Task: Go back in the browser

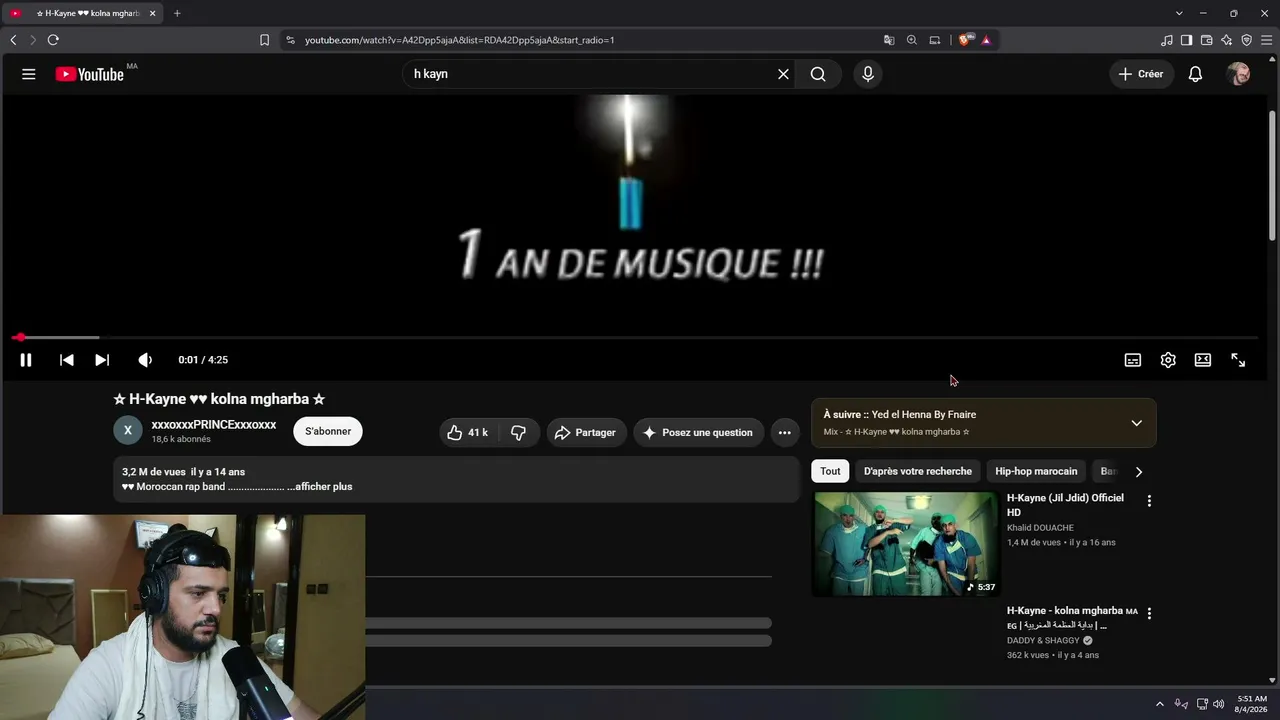Action: [x=13, y=40]
